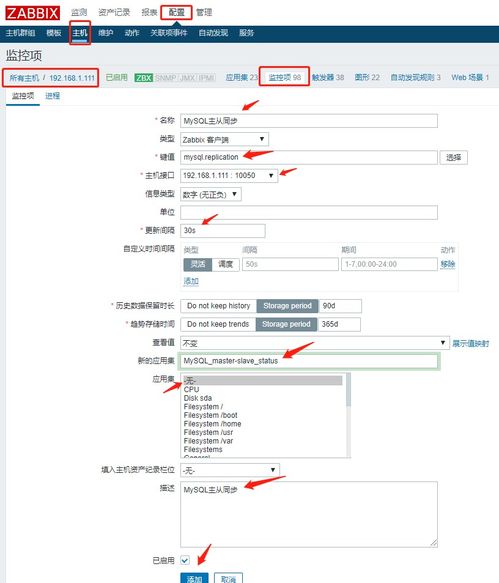Go to 服务 submenu
This screenshot has width=499, height=583.
[x=246, y=33]
